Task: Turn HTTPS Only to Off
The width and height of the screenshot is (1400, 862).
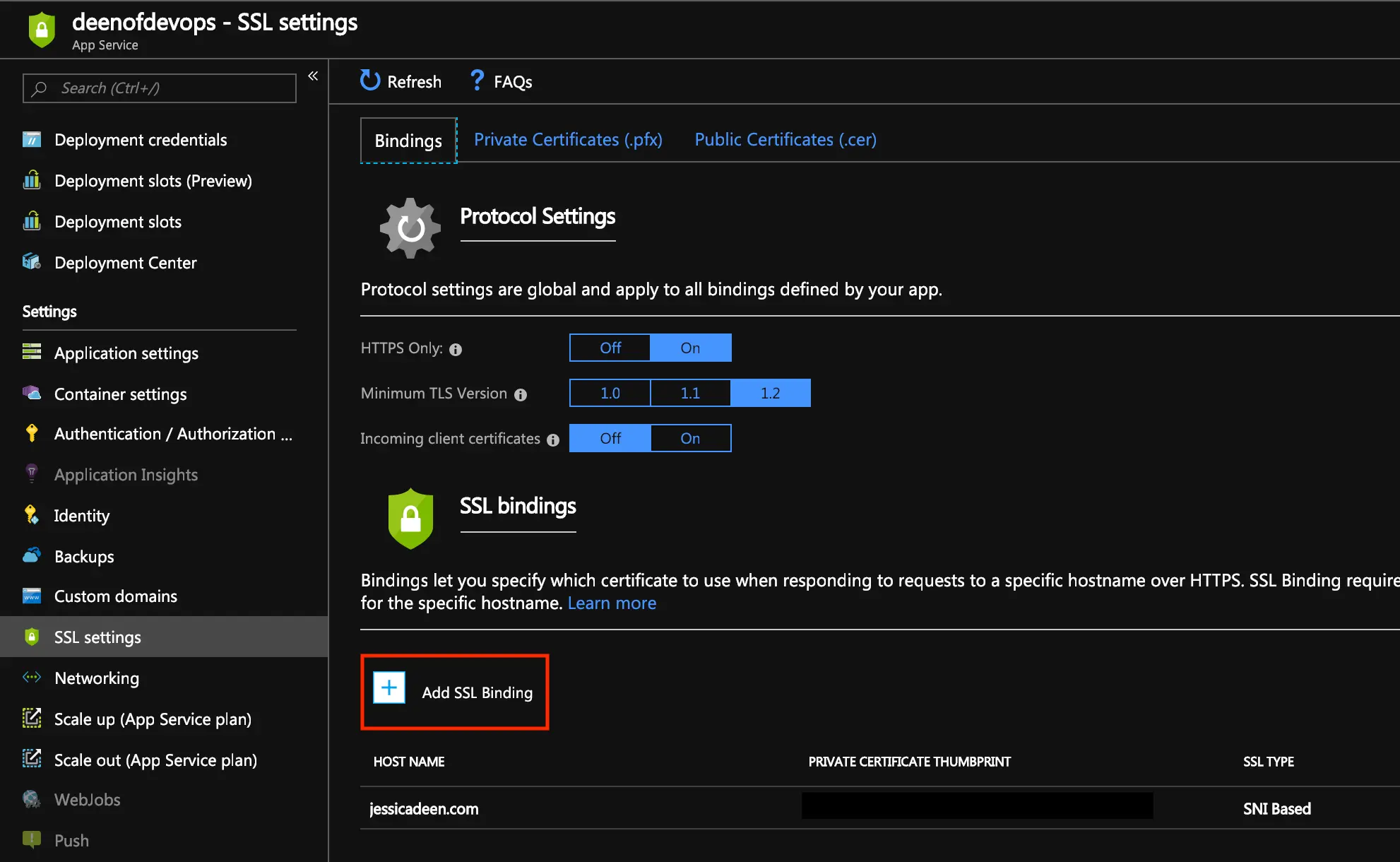Action: pos(610,348)
